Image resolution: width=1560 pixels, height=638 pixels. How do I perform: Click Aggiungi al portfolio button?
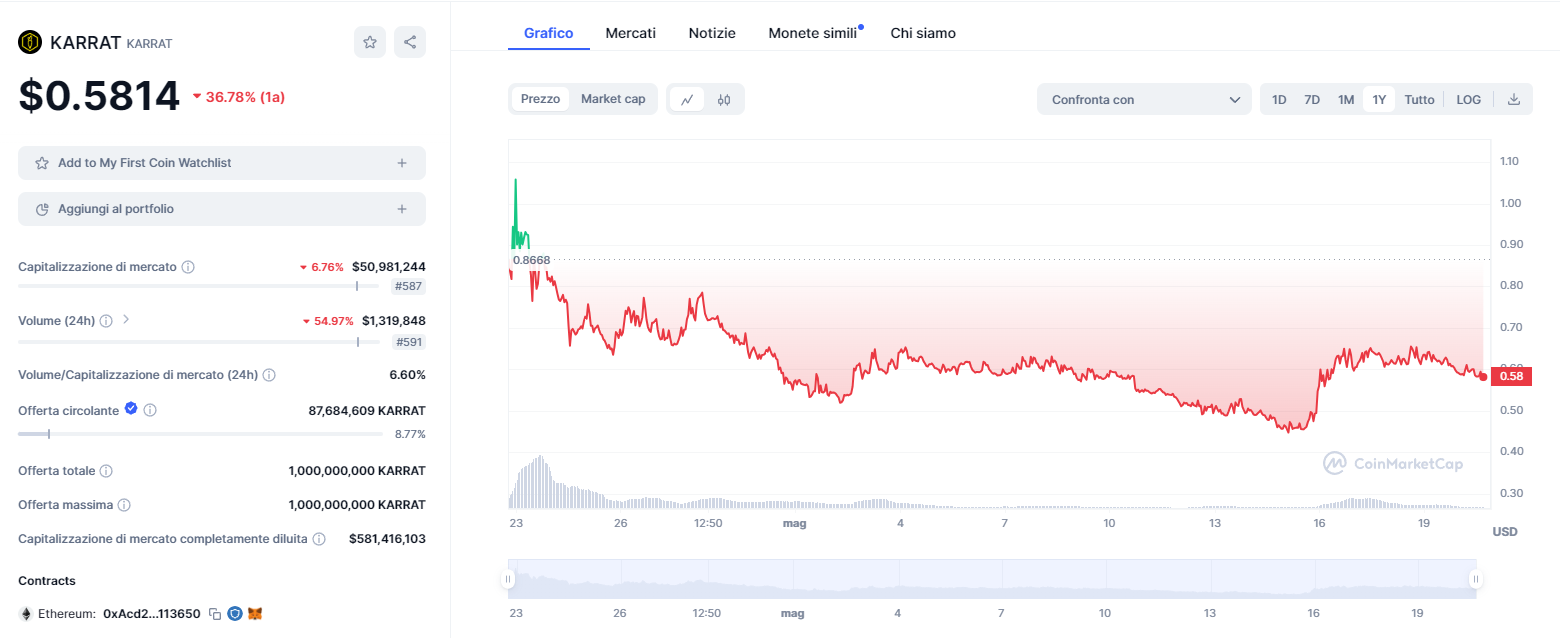pos(221,209)
